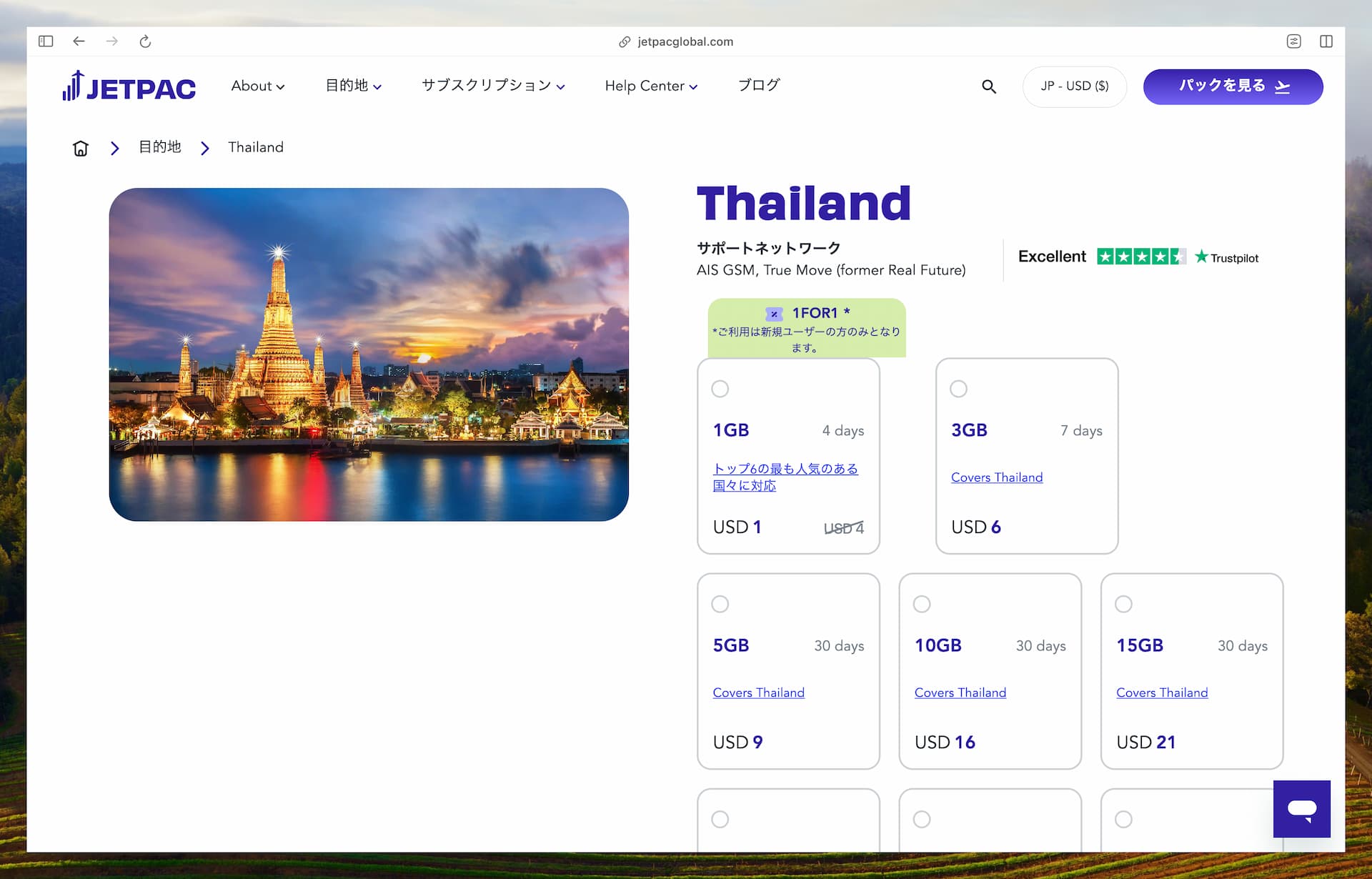1372x879 pixels.
Task: Expand the Help Center dropdown menu
Action: (x=650, y=86)
